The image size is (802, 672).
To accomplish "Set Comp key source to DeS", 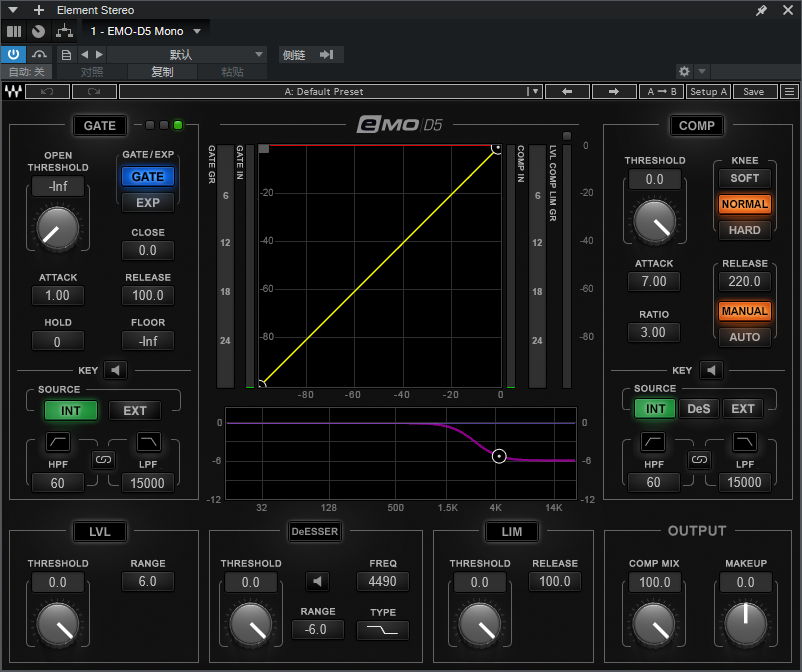I will [699, 409].
